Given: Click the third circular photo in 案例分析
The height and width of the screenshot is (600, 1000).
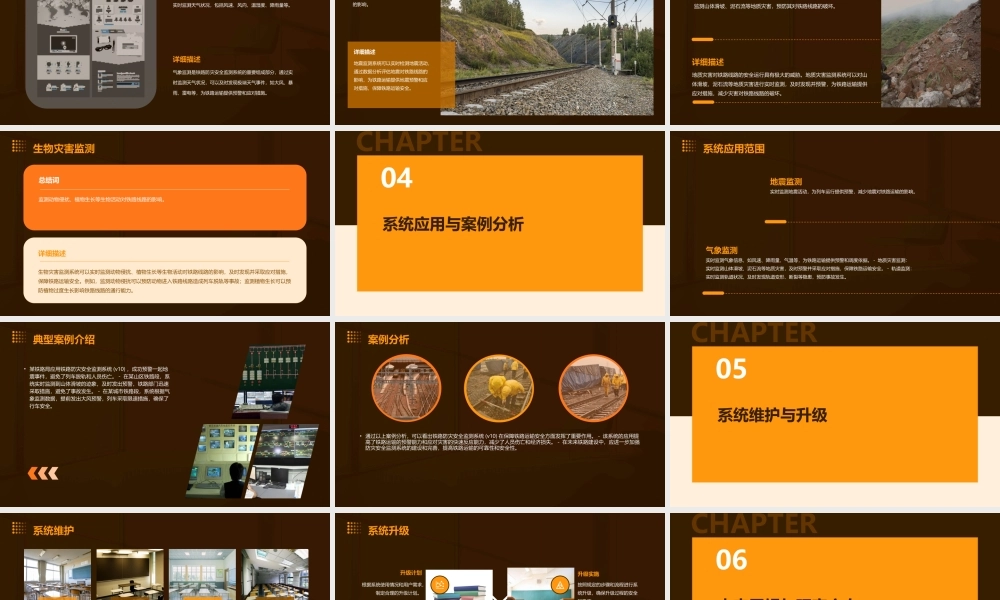Looking at the screenshot, I should coord(593,388).
